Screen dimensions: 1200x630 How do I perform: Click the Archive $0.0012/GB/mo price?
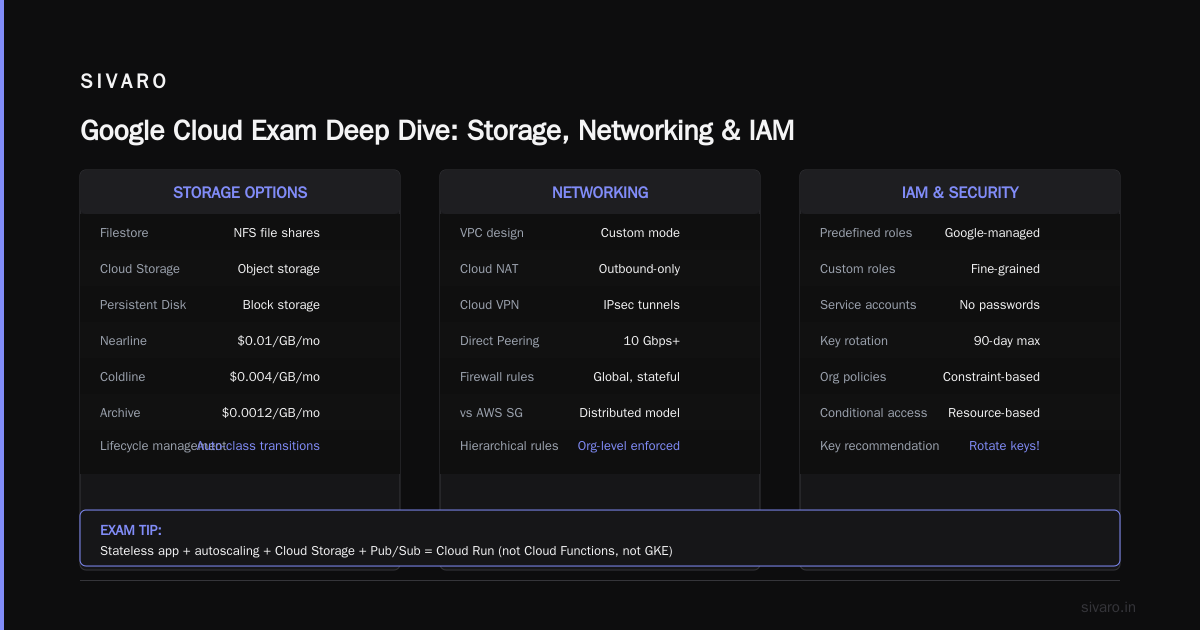[x=271, y=413]
